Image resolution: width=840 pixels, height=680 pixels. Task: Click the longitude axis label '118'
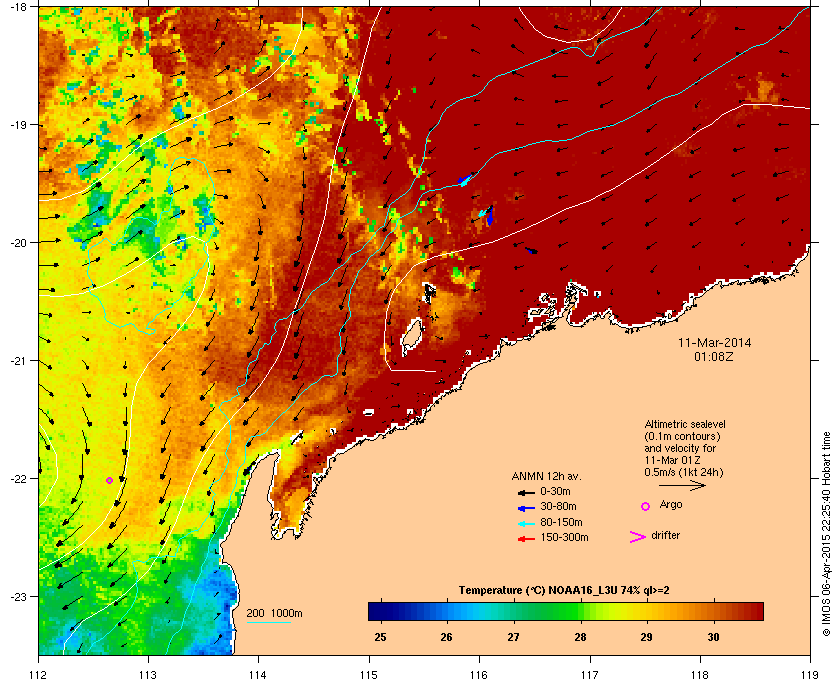(700, 675)
